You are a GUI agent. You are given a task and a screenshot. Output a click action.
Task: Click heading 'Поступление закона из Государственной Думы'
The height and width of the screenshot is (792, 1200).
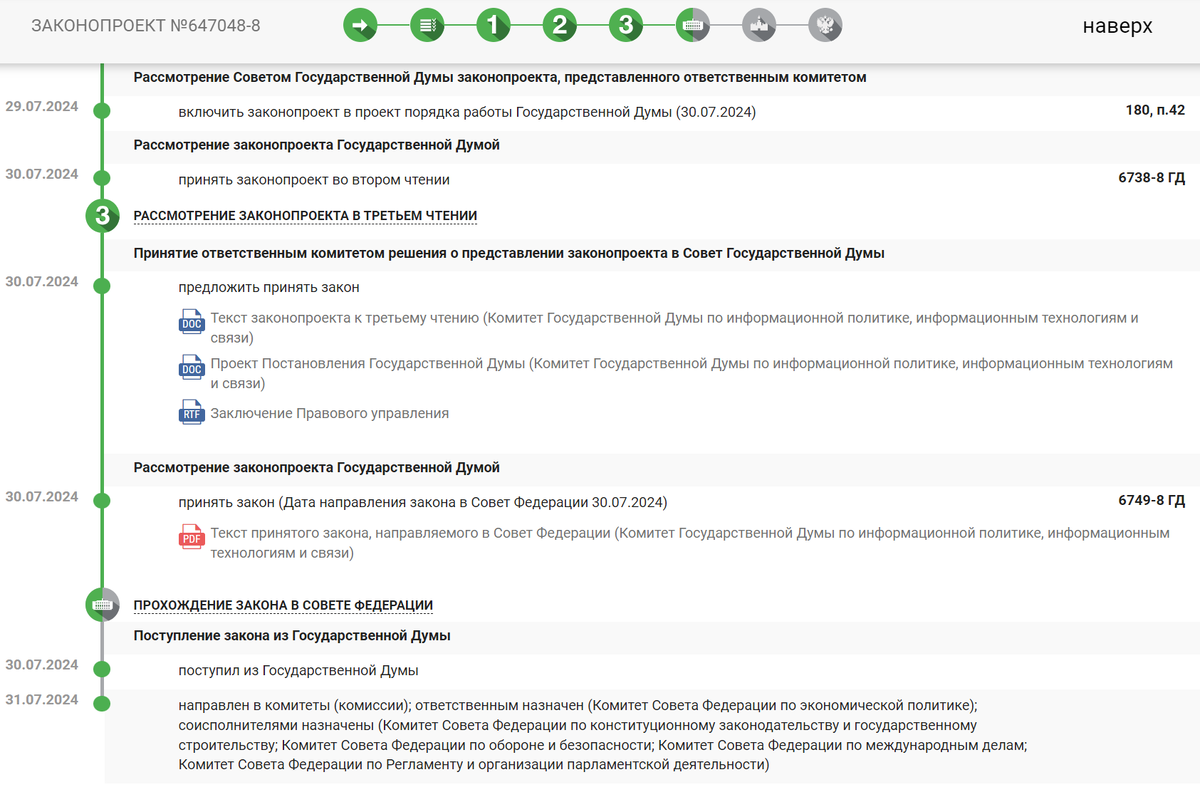[292, 635]
